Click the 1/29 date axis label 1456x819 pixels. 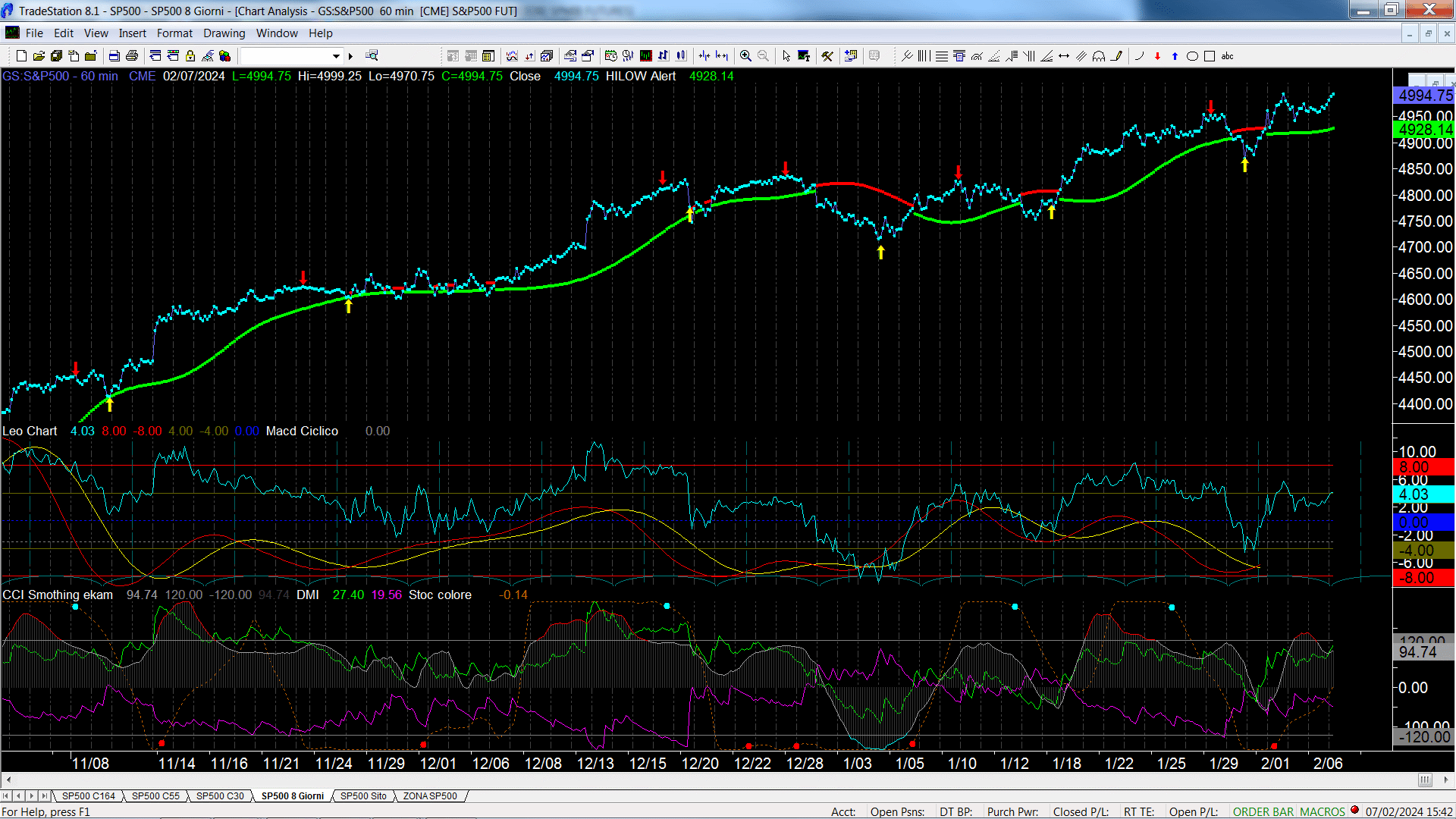tap(1223, 764)
